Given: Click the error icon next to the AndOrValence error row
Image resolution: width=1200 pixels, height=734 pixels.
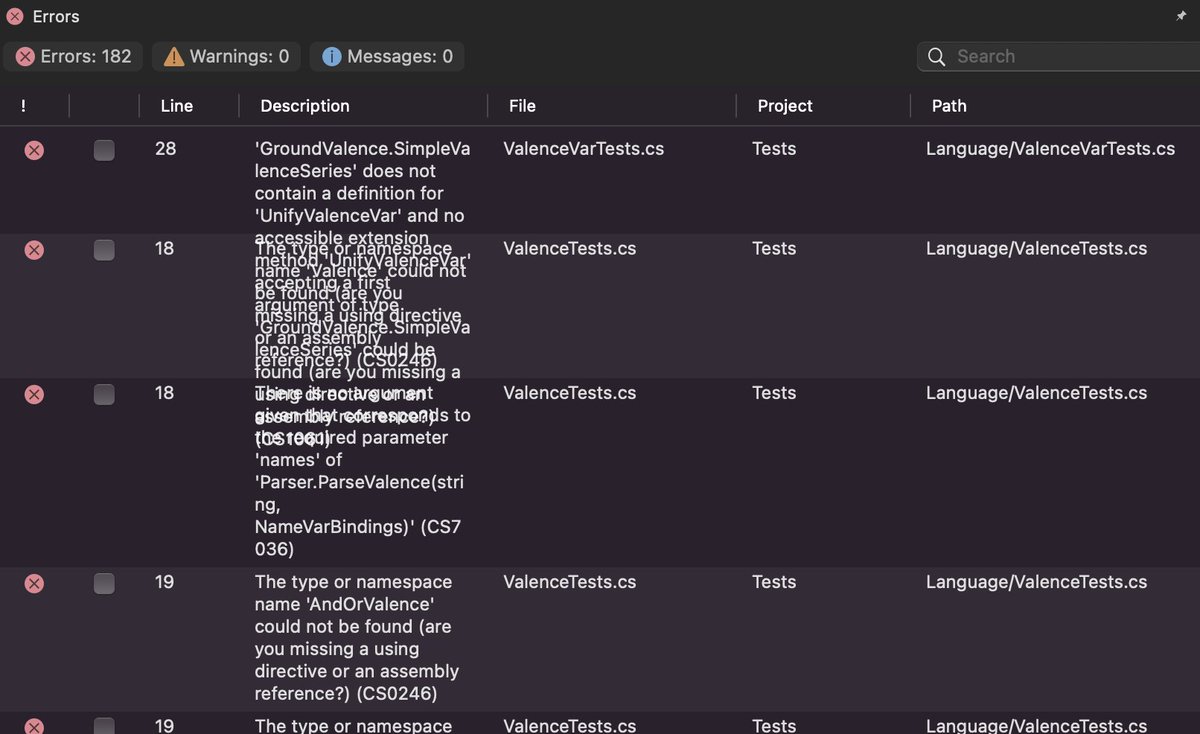Looking at the screenshot, I should [33, 583].
